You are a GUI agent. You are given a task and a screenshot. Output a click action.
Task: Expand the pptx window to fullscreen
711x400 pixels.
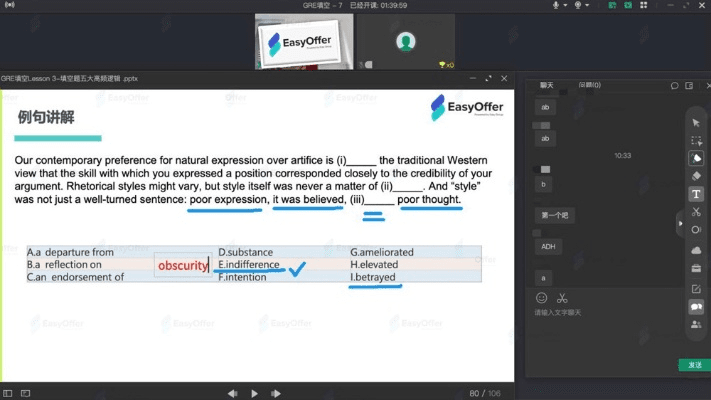[x=489, y=78]
